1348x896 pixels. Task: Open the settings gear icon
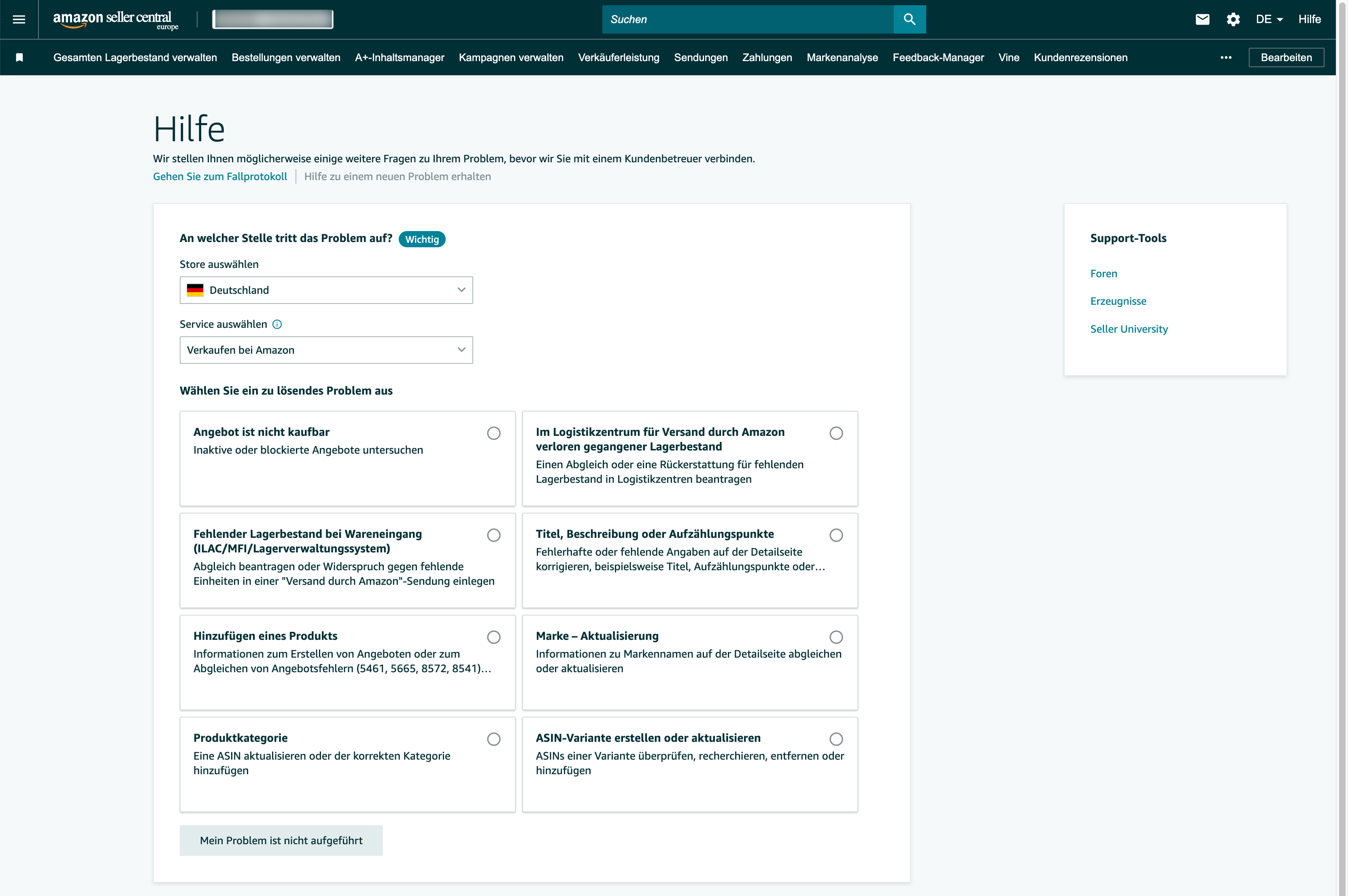(x=1233, y=19)
